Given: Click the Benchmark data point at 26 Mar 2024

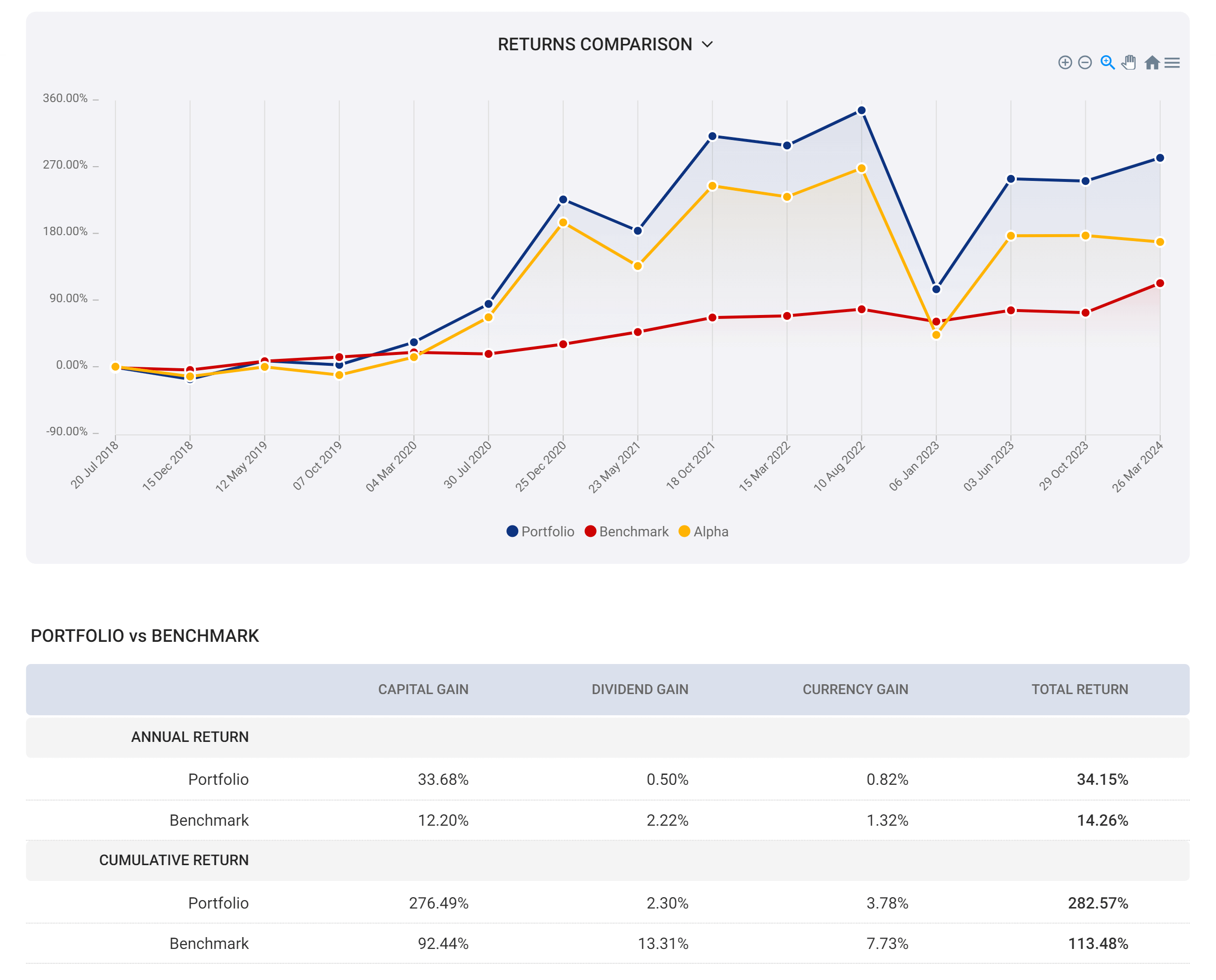Looking at the screenshot, I should (x=1160, y=283).
